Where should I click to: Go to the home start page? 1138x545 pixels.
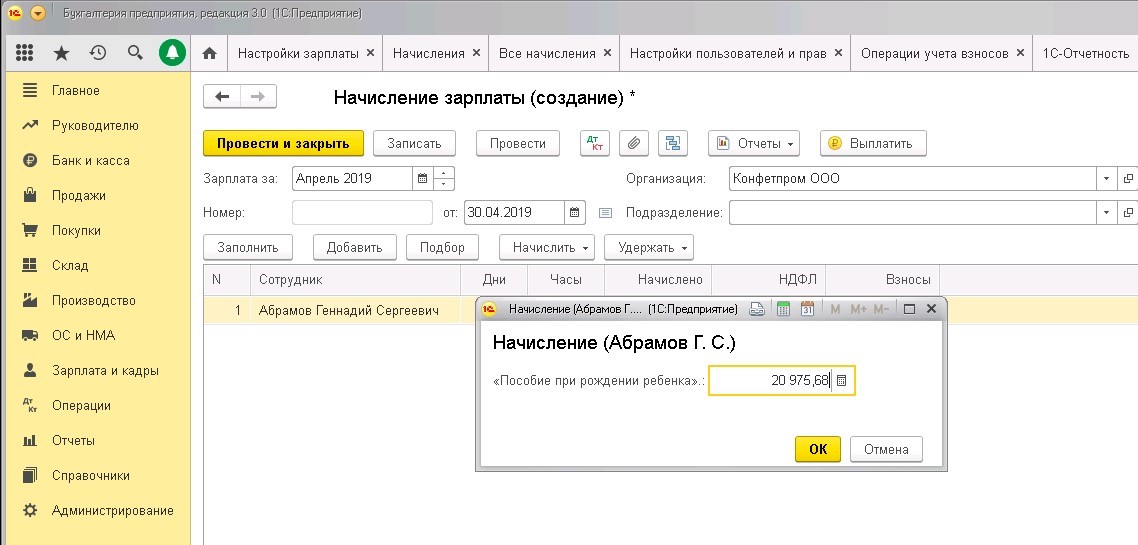click(x=209, y=53)
